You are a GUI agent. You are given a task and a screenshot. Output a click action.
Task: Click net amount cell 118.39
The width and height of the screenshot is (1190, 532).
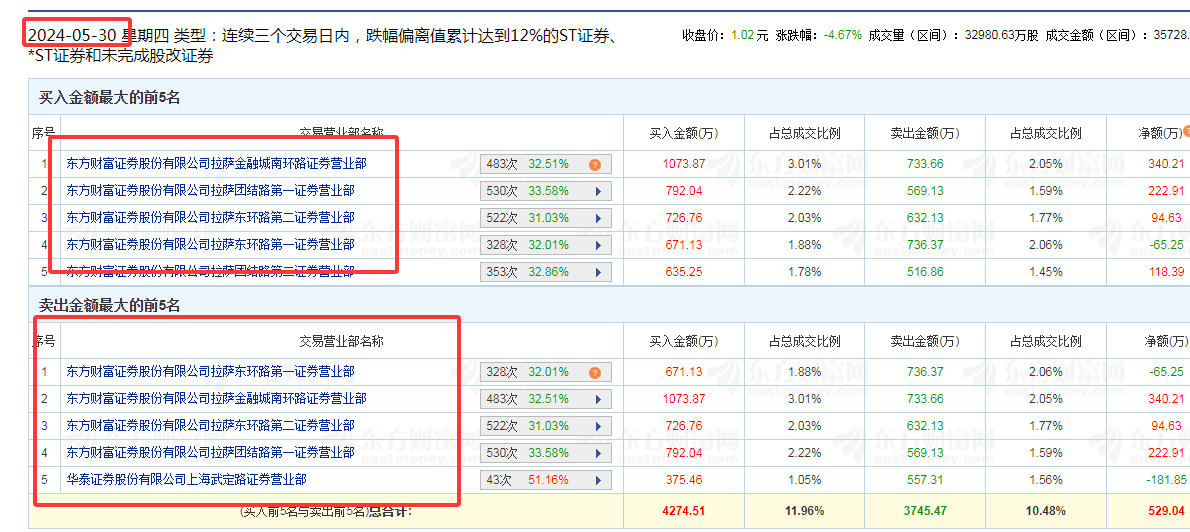[1166, 272]
